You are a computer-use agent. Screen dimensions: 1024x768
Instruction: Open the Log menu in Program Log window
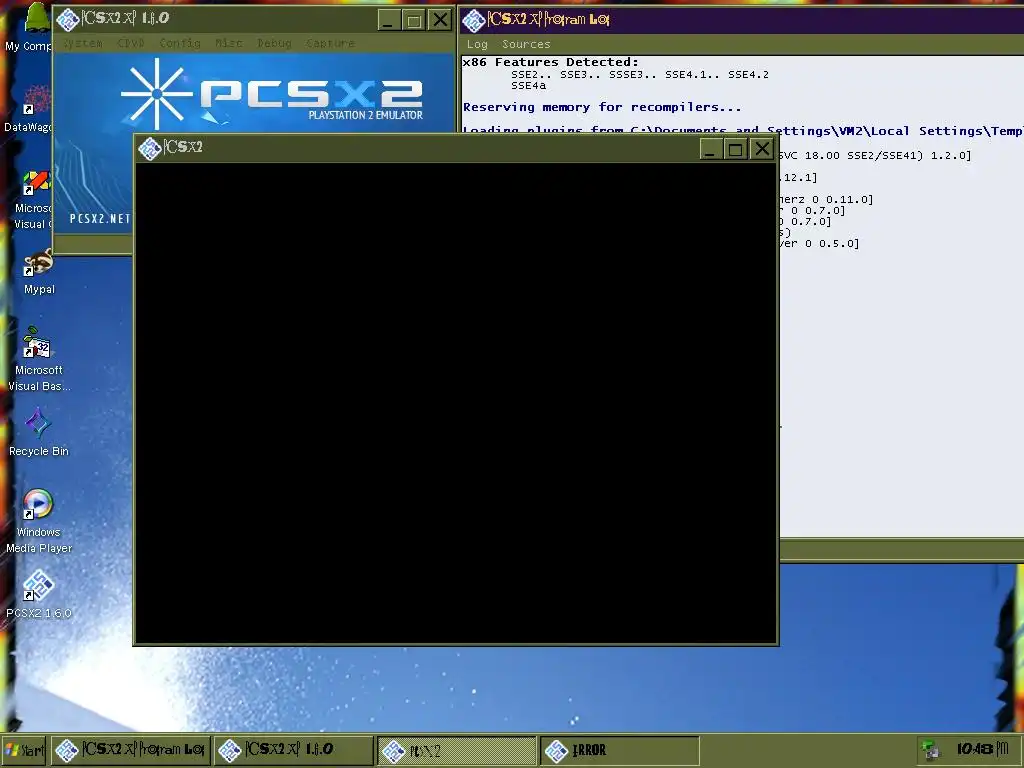pos(477,44)
